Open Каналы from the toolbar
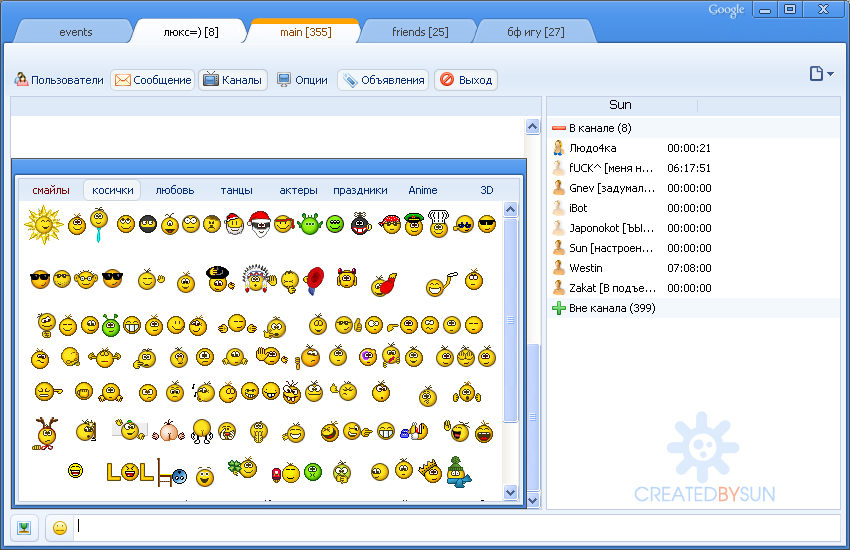The width and height of the screenshot is (850, 550). pos(233,80)
